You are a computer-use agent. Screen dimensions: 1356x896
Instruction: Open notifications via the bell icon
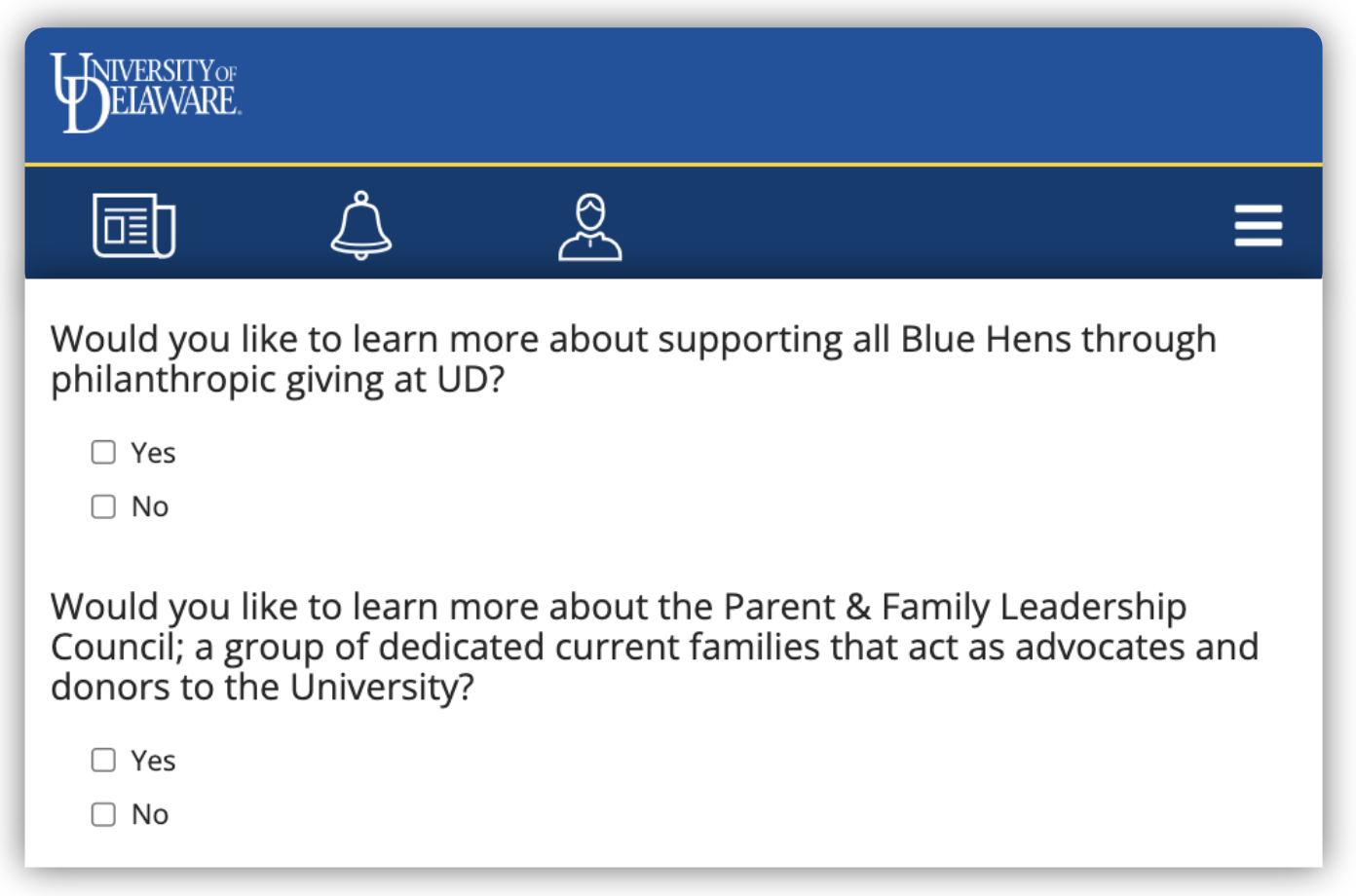click(x=361, y=225)
